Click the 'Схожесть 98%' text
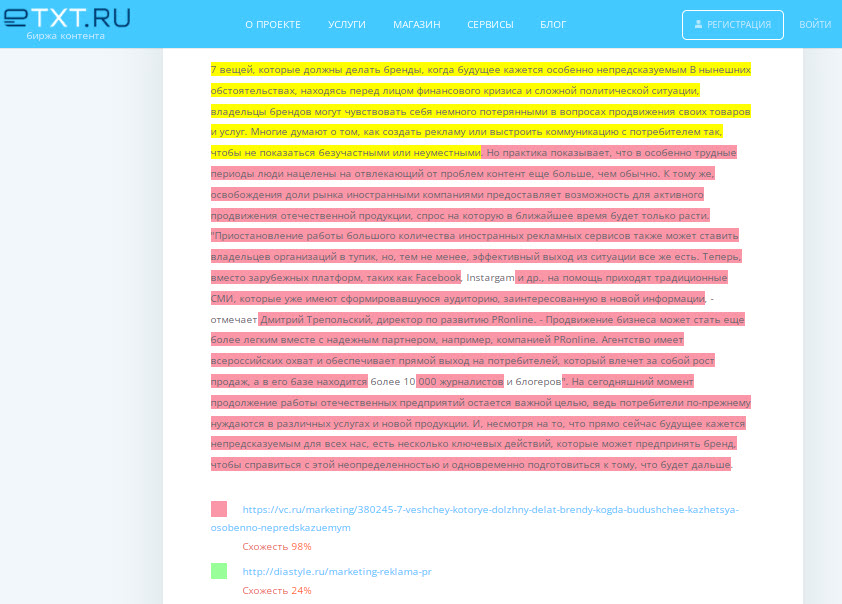This screenshot has width=842, height=604. [x=277, y=547]
